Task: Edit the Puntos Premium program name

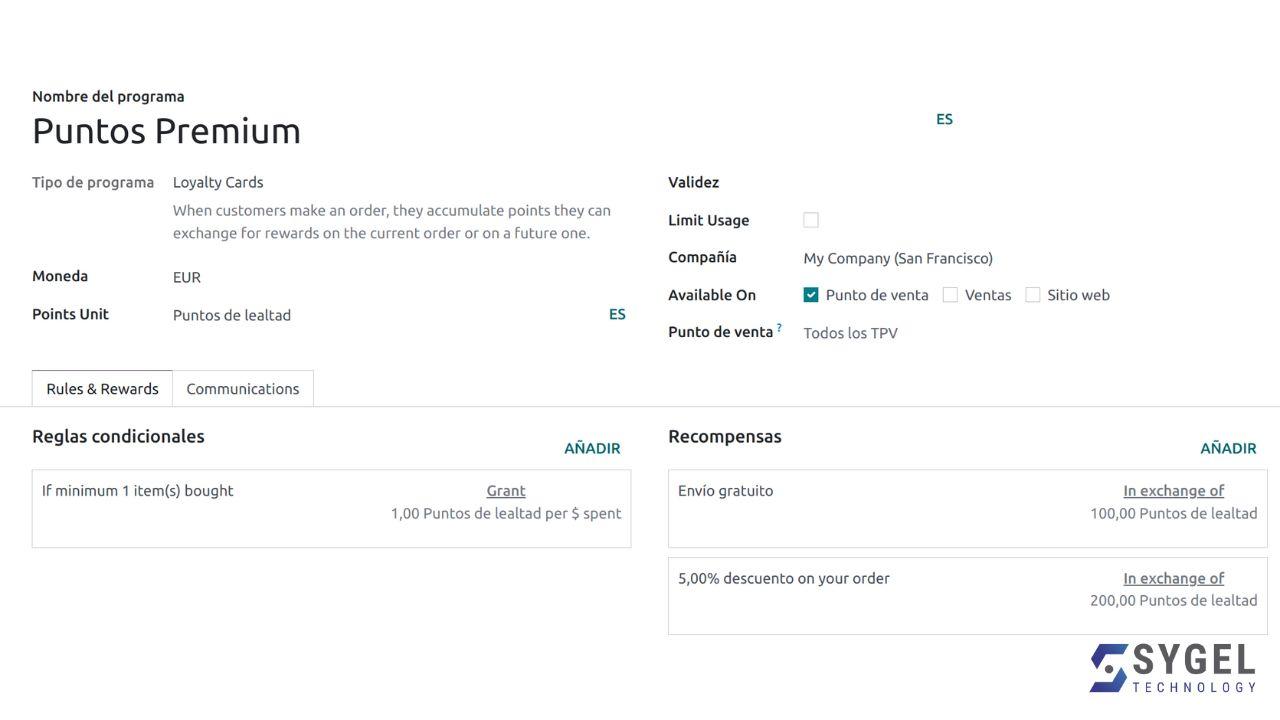Action: 166,131
